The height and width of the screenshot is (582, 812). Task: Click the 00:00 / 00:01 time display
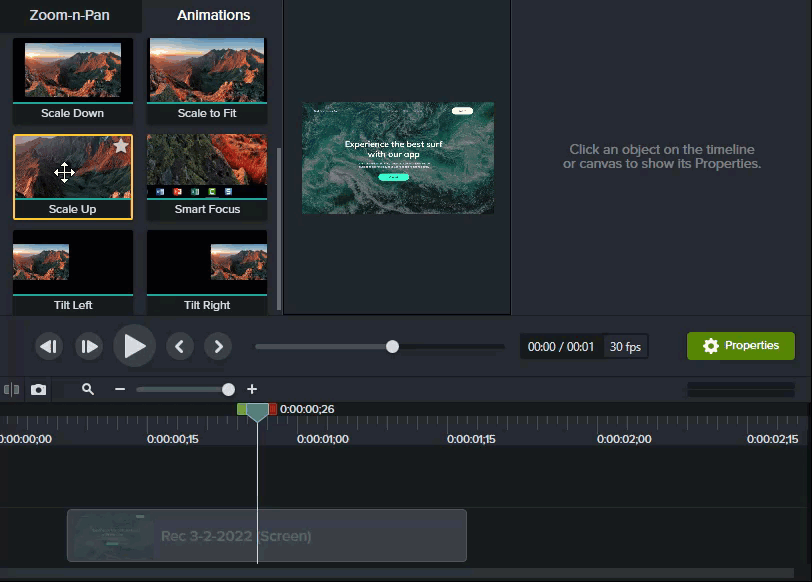561,346
